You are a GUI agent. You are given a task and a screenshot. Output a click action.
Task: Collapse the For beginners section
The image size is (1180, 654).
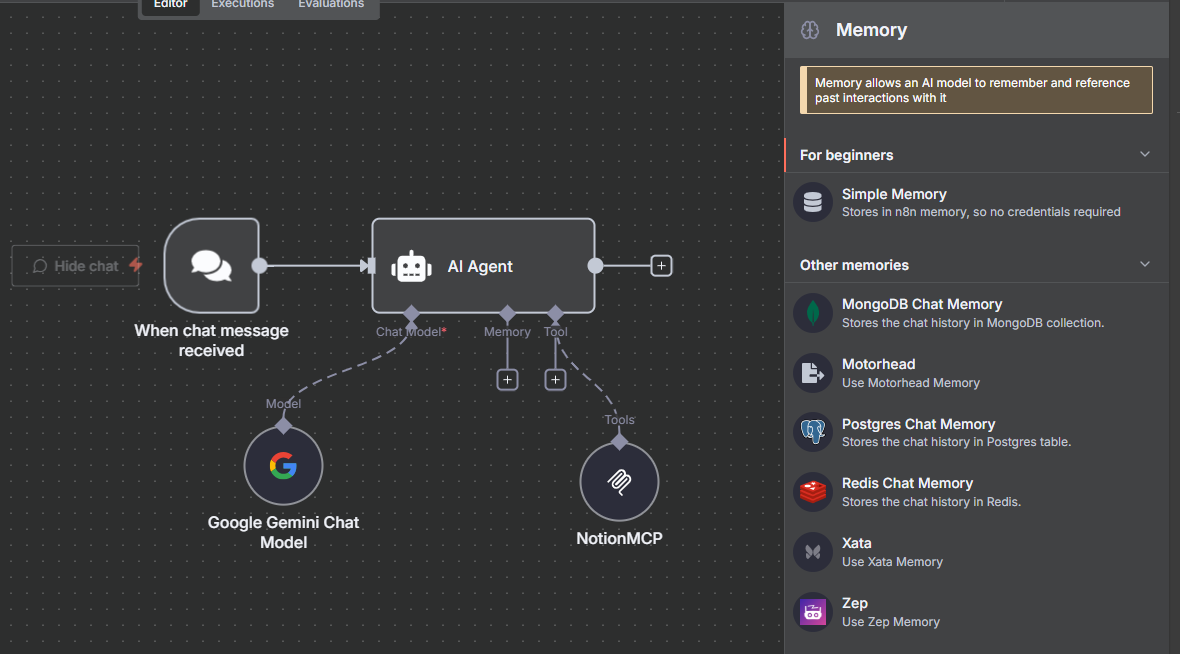(1144, 154)
